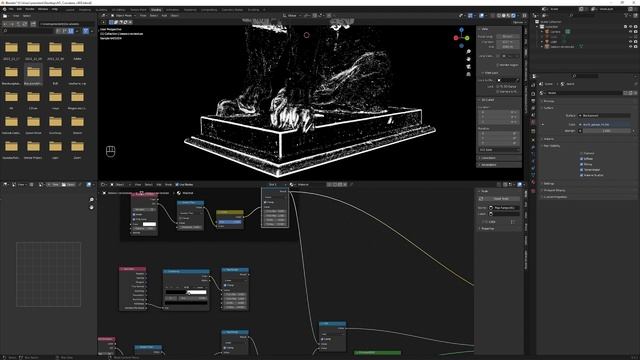Open the Add menu in 3D viewport header
The height and width of the screenshot is (360, 640).
164,16
